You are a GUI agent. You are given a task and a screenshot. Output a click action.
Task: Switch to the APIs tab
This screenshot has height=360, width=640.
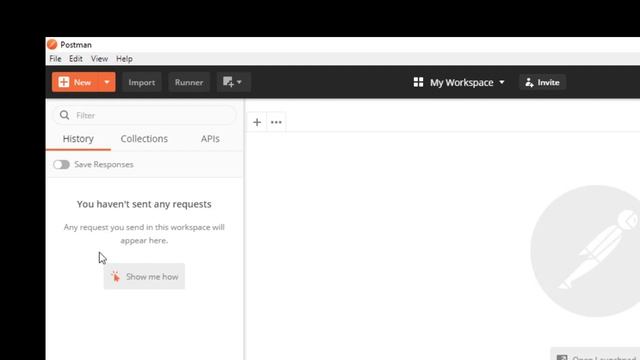tap(210, 139)
